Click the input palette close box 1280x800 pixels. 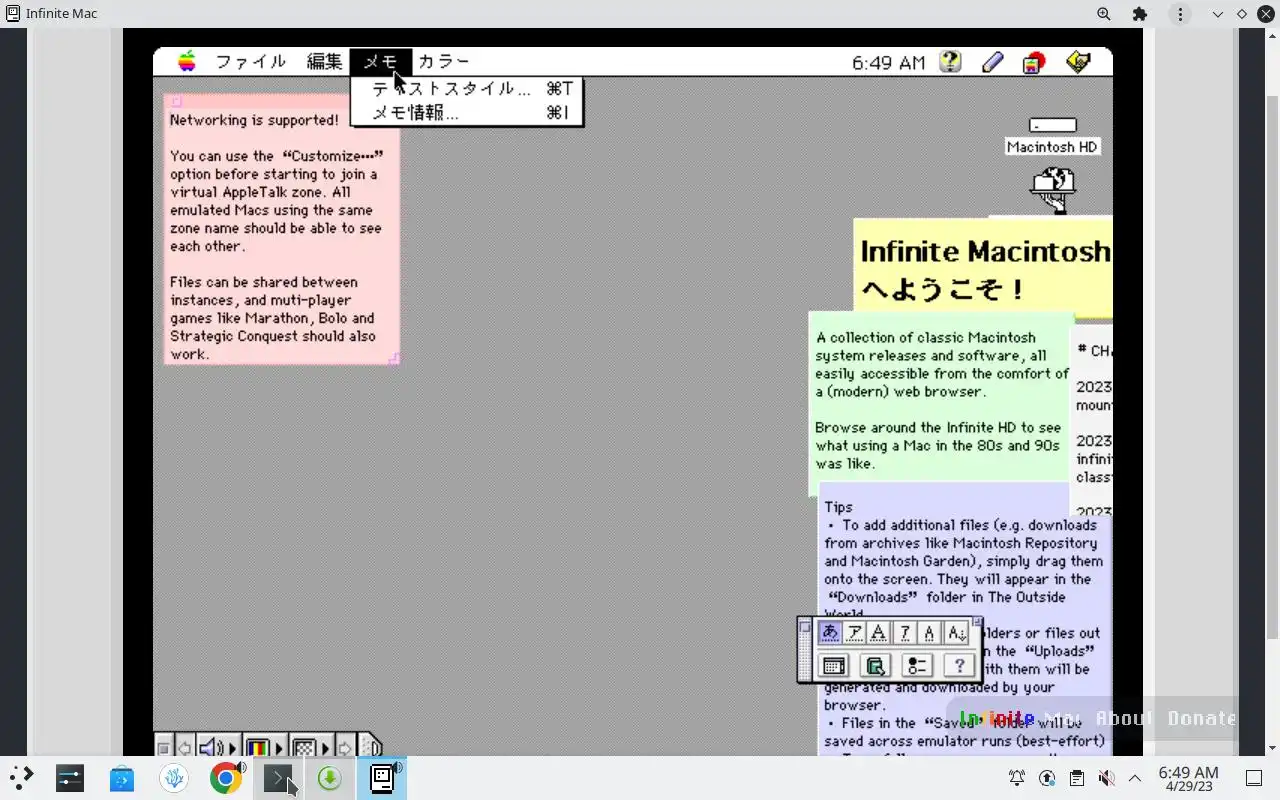[805, 628]
